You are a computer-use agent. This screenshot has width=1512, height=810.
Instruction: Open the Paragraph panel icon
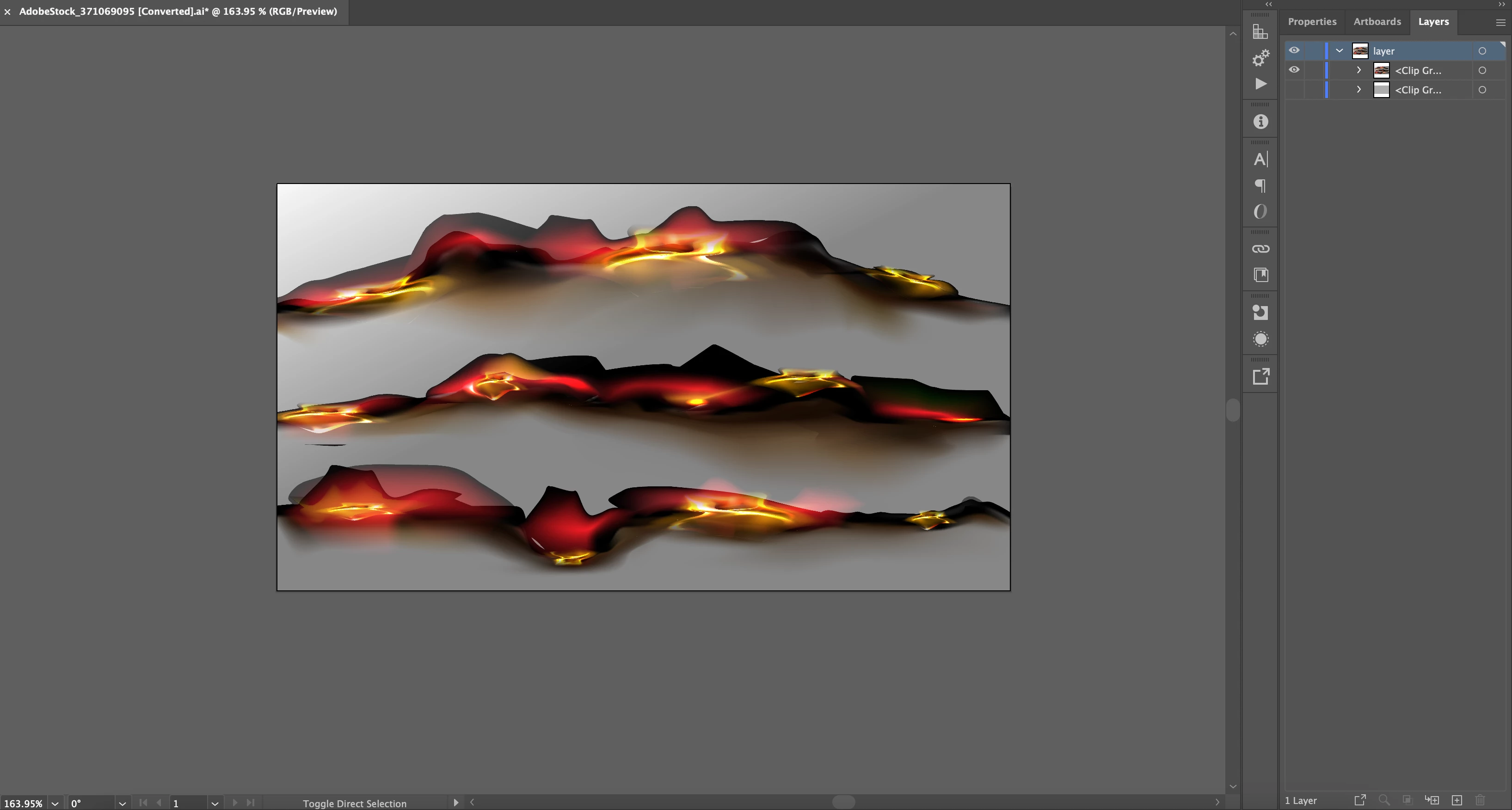point(1260,185)
